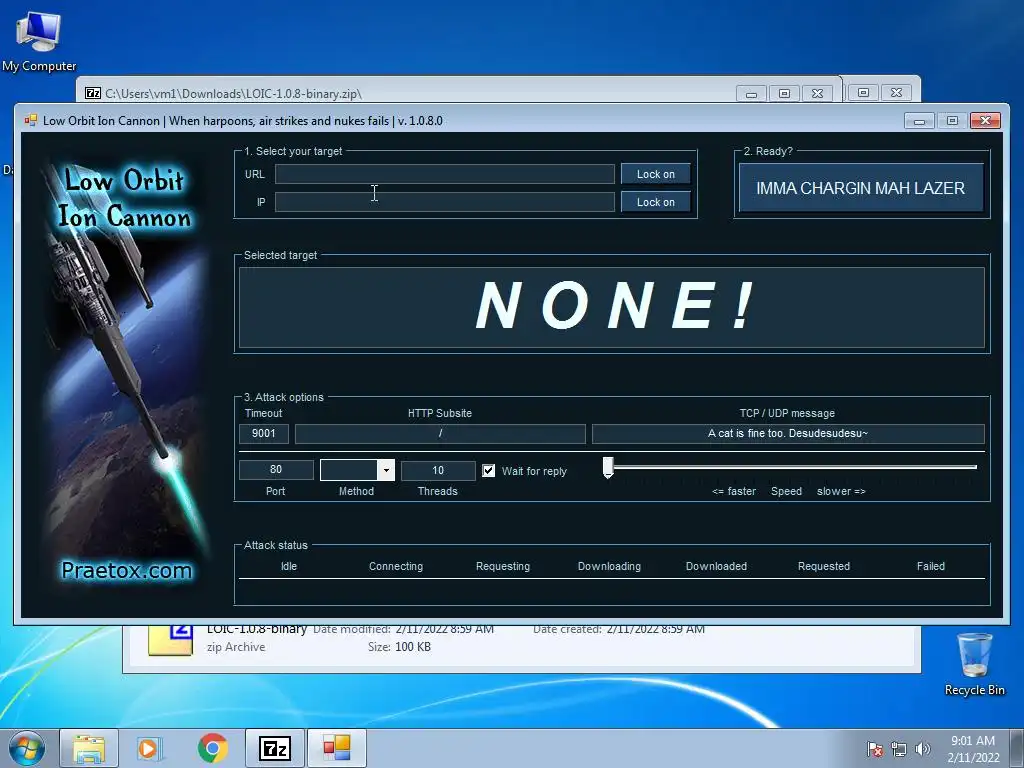Open the network tray icon
This screenshot has width=1024, height=768.
(899, 749)
